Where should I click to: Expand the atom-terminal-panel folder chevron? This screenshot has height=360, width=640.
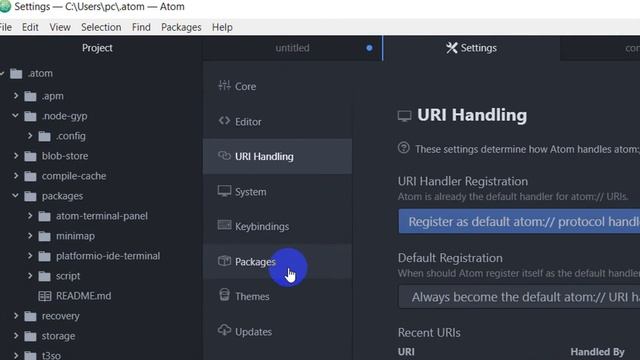[30, 216]
